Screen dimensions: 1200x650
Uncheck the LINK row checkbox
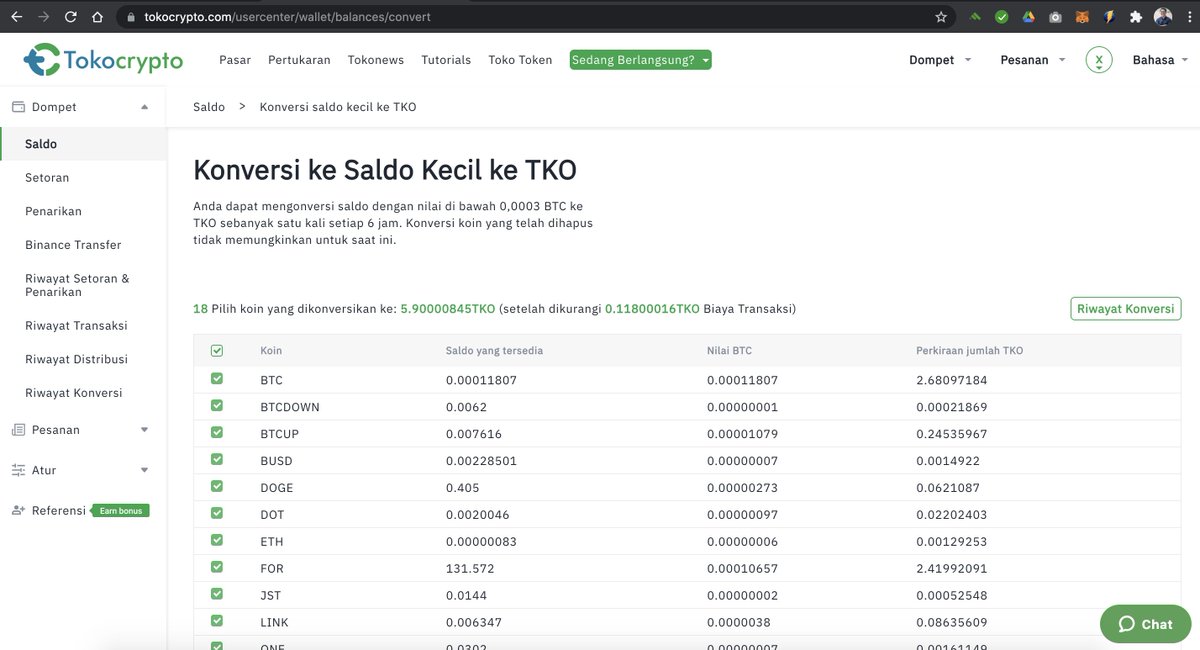pos(217,621)
